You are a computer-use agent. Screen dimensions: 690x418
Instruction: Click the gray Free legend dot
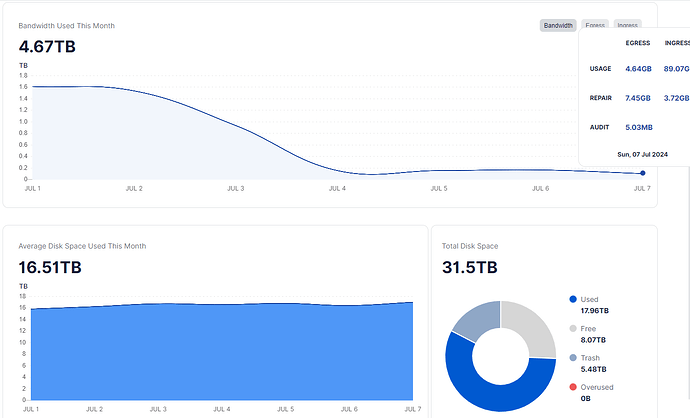[573, 328]
